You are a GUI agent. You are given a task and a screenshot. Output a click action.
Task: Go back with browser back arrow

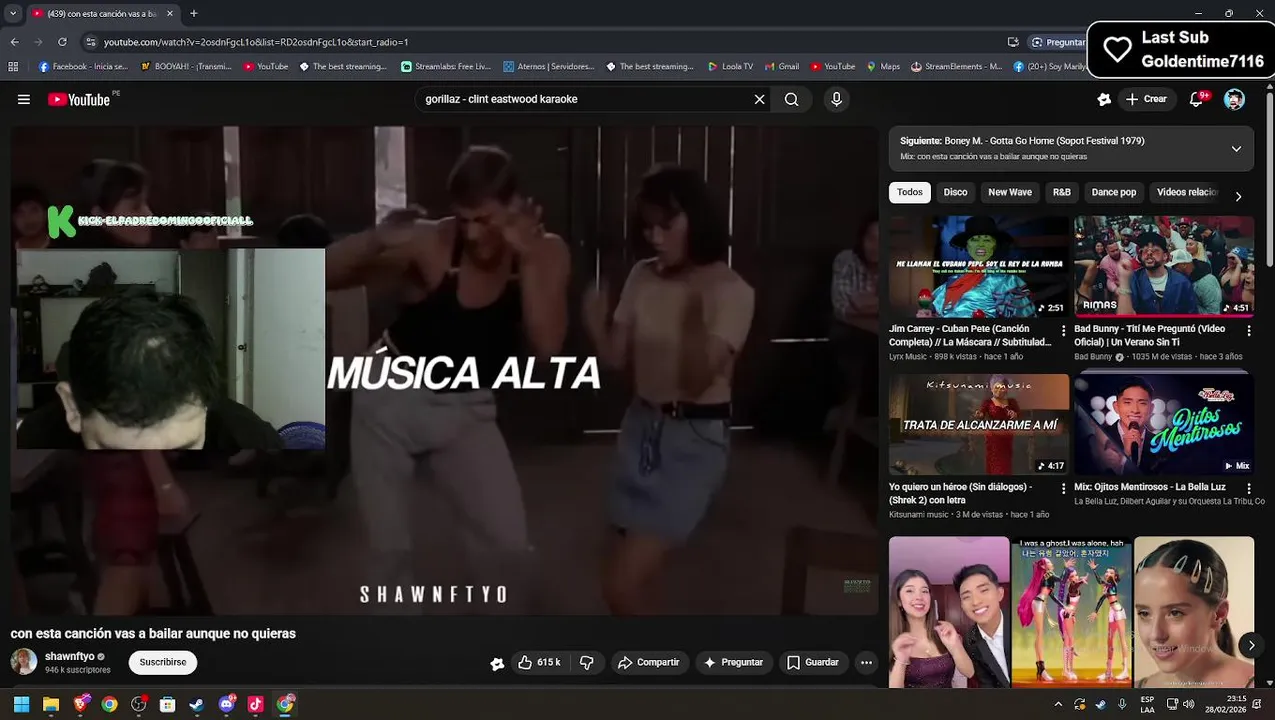pos(14,42)
